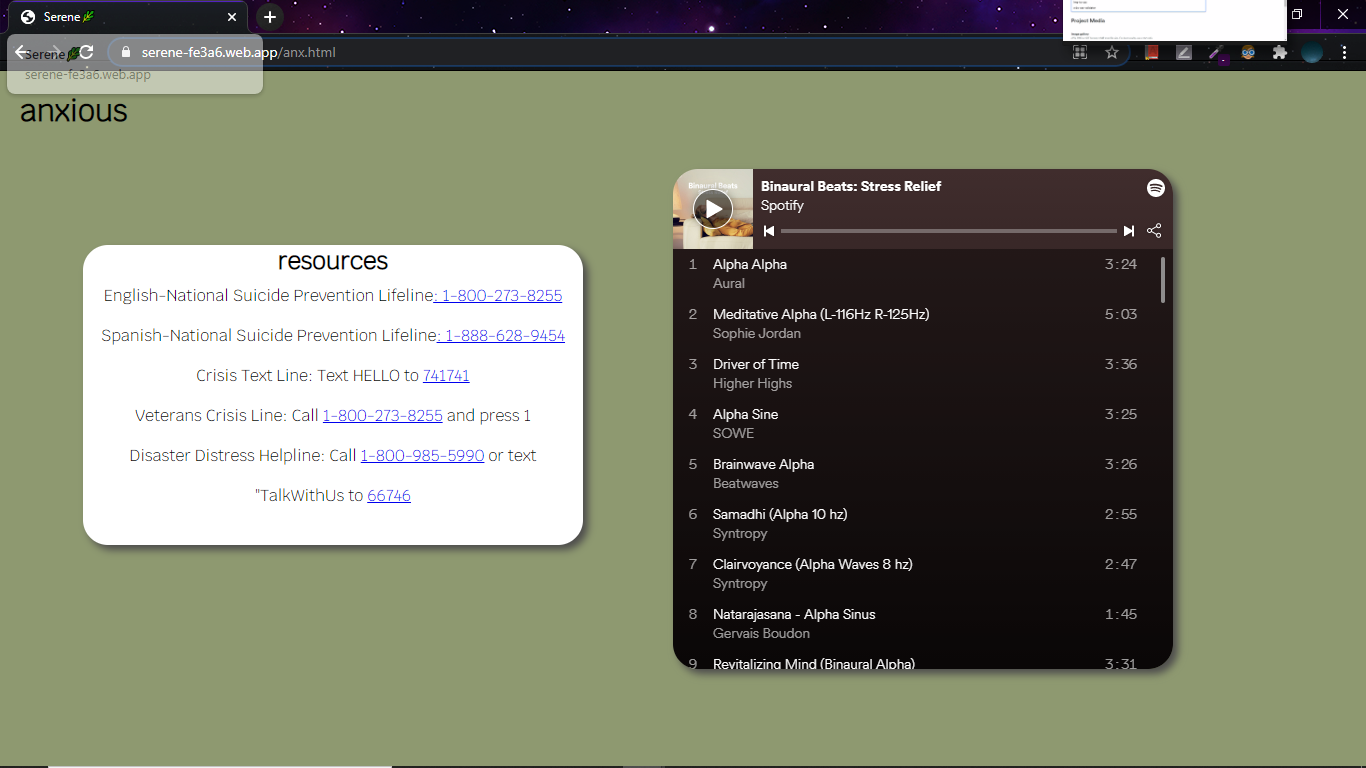This screenshot has height=768, width=1366.
Task: Skip to next track in Spotify player
Action: coord(1129,231)
